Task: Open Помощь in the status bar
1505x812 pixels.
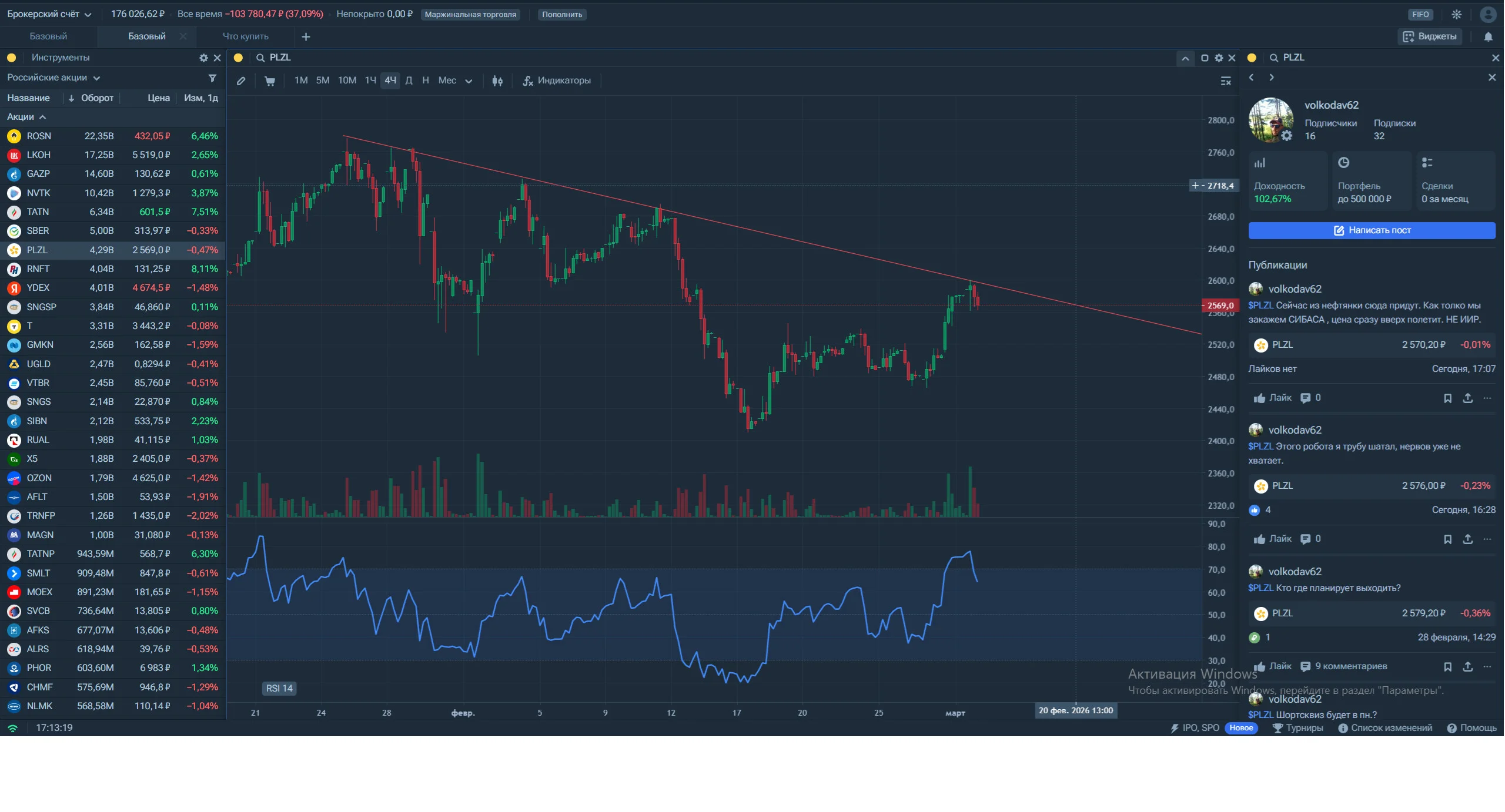Action: pyautogui.click(x=1472, y=728)
